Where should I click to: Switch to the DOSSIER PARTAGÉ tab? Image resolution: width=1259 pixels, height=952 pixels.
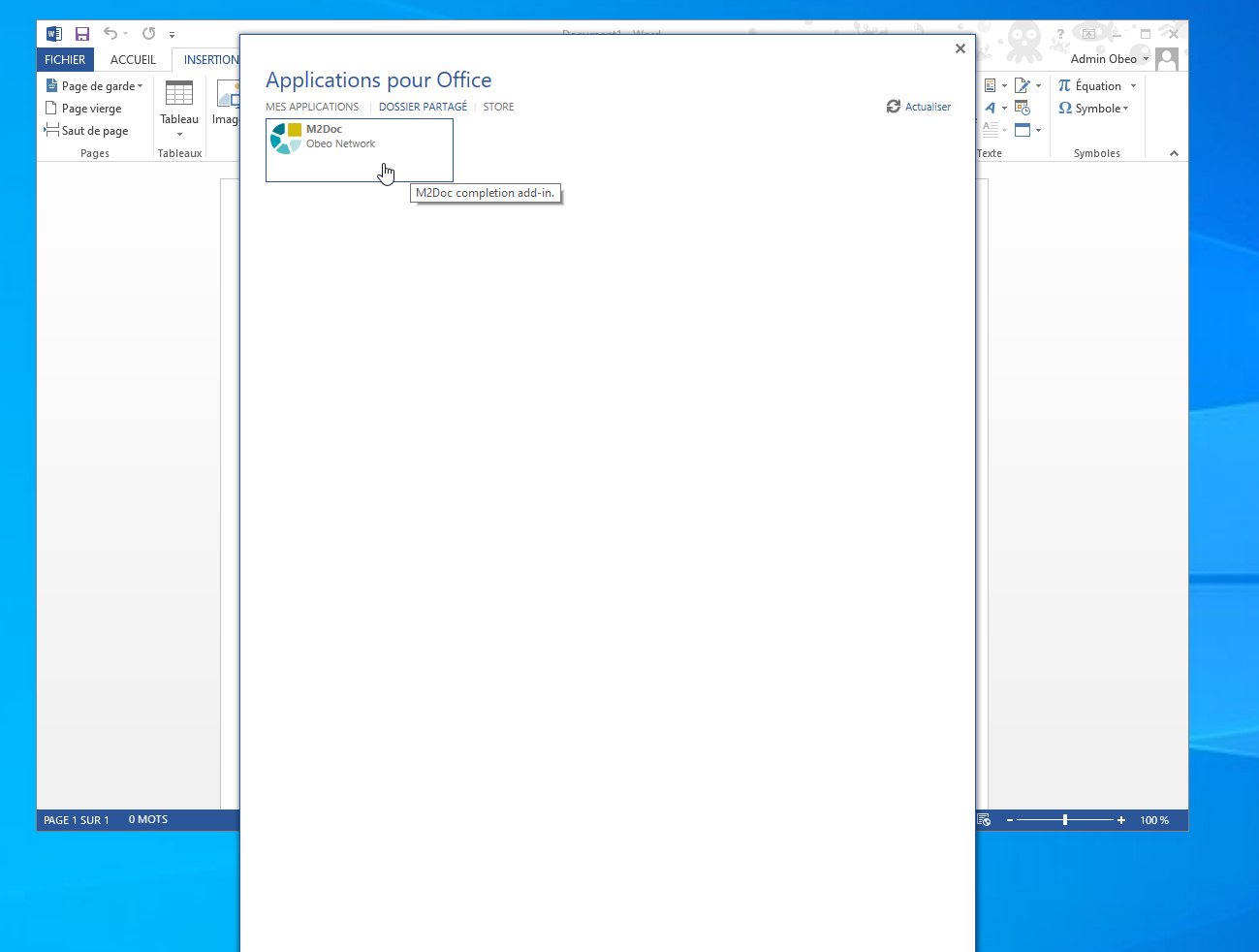pos(423,107)
